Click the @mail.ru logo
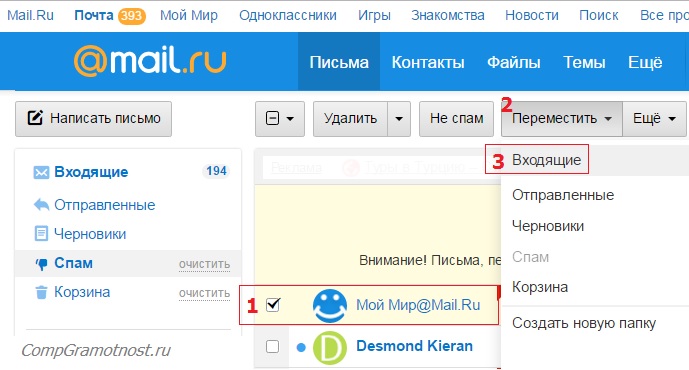The width and height of the screenshot is (689, 370). (x=150, y=61)
